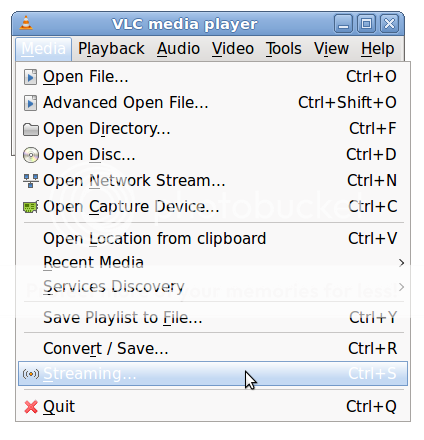
Task: Select Save Playlist to File entry
Action: (x=213, y=317)
